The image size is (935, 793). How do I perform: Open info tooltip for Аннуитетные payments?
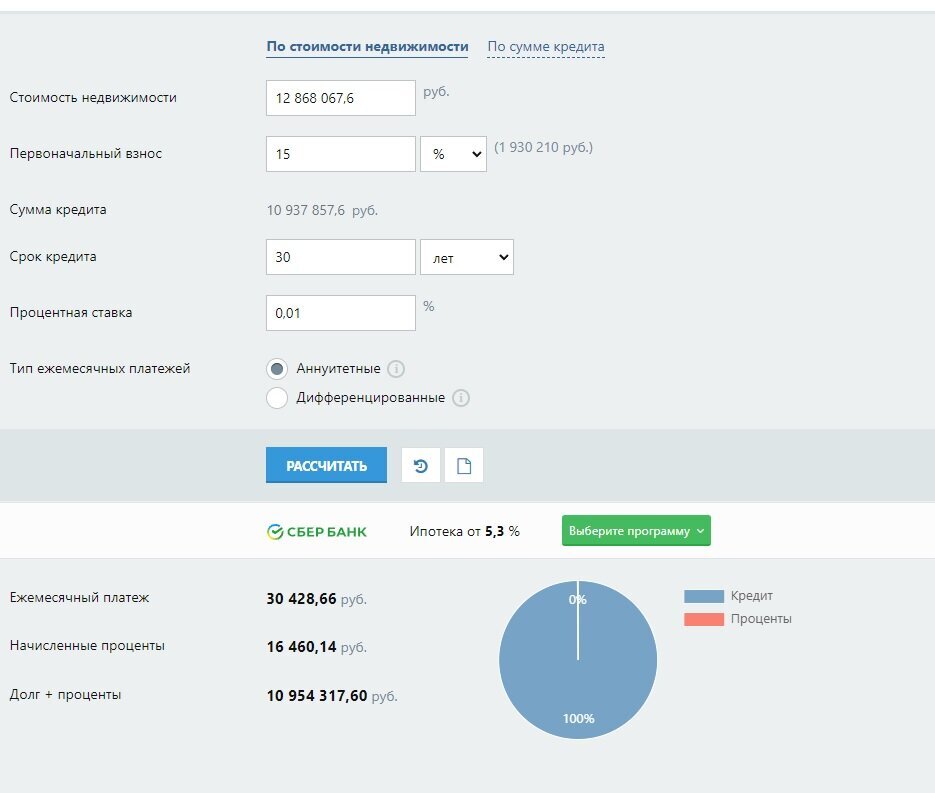[396, 369]
